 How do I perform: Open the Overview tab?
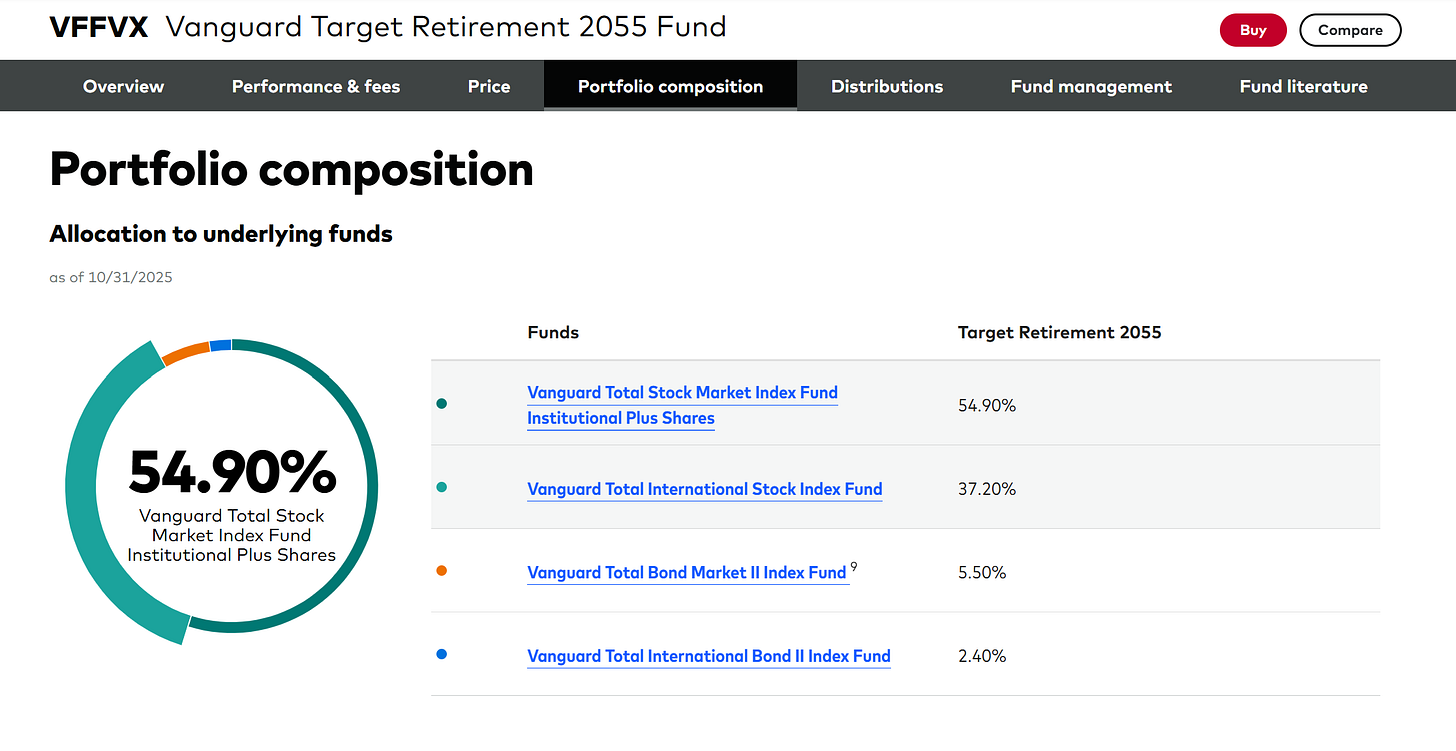point(123,87)
